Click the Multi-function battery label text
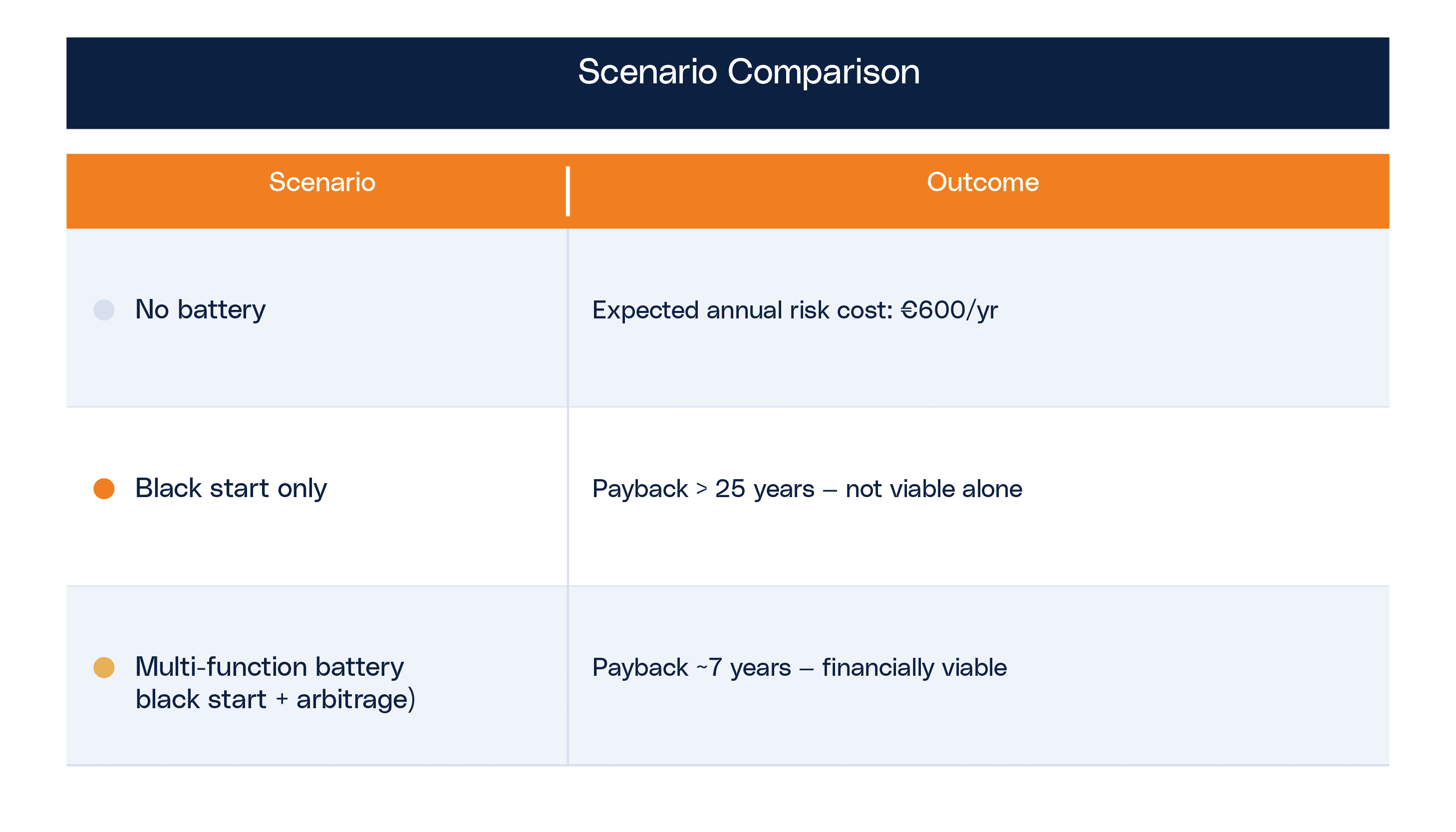Viewport: 1456px width, 832px height. [x=269, y=667]
